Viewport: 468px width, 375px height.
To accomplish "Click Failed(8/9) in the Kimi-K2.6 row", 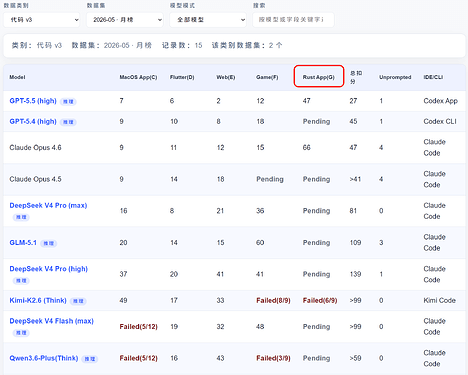I will pyautogui.click(x=273, y=300).
